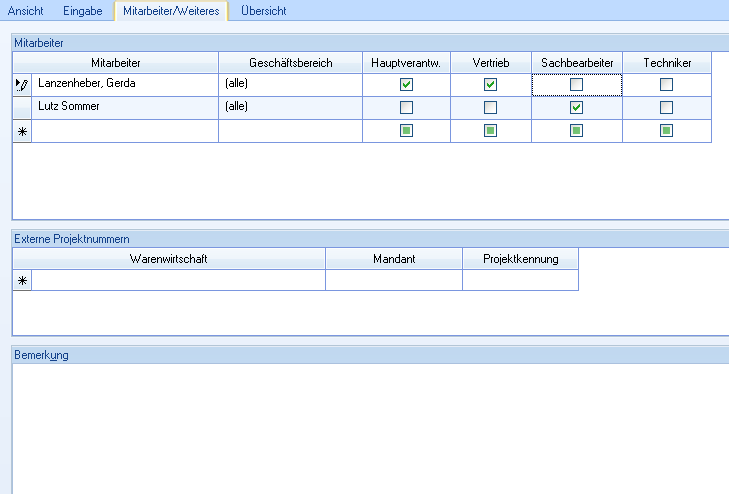The height and width of the screenshot is (494, 729).
Task: Uncheck Vertrieb for Lanzenheber, Gerda
Action: pos(490,85)
